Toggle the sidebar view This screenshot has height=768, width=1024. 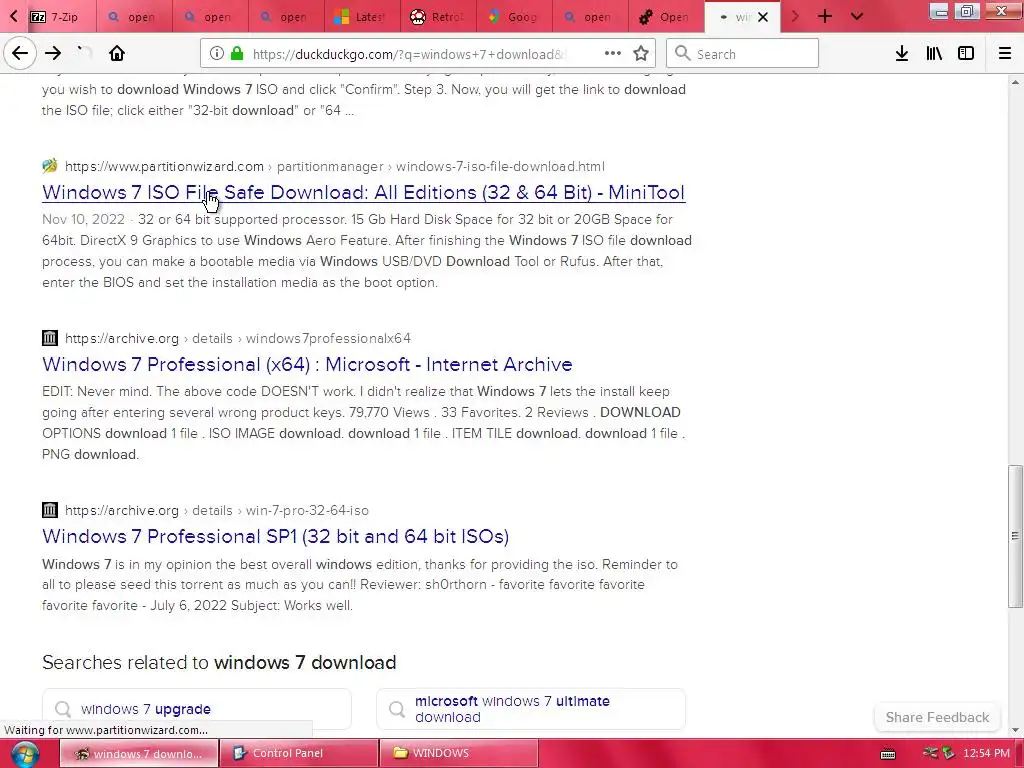966,54
